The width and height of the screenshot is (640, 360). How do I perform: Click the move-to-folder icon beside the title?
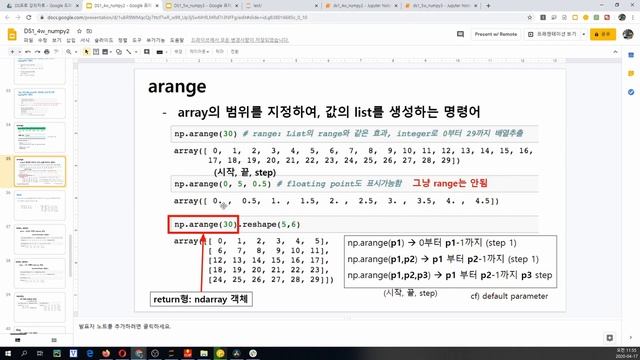(89, 31)
